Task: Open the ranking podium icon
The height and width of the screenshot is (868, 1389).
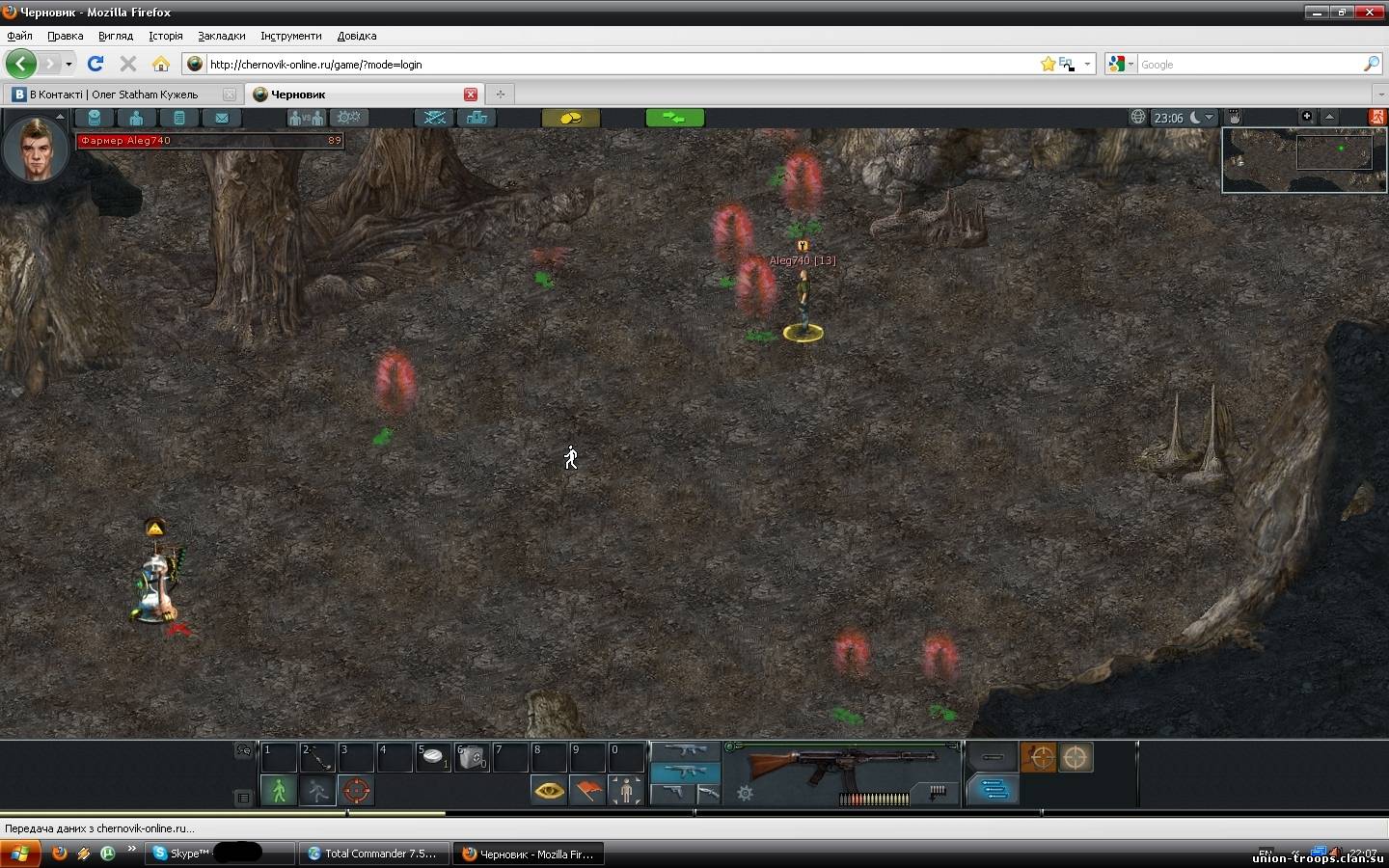Action: (477, 118)
